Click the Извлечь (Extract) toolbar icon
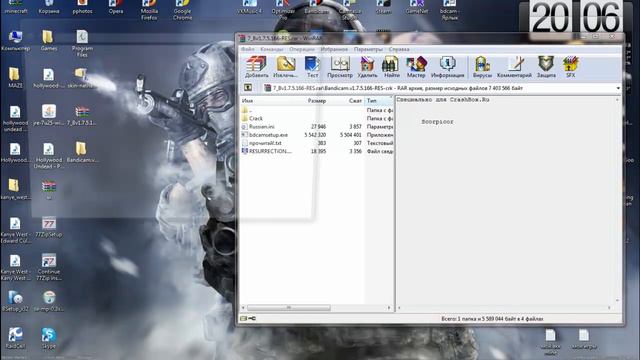This screenshot has width=640, height=360. click(x=285, y=67)
